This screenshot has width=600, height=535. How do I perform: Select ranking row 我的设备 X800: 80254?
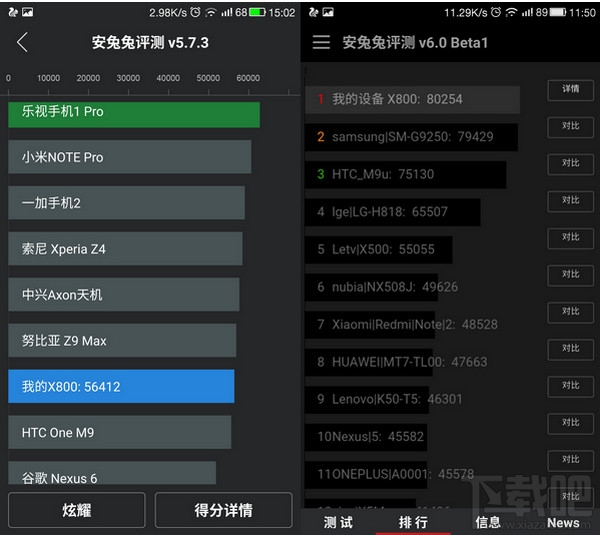click(x=412, y=99)
